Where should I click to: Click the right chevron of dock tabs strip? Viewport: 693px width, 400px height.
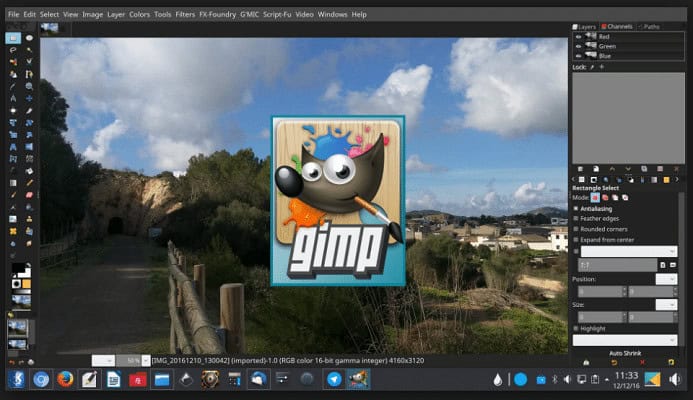pos(677,180)
